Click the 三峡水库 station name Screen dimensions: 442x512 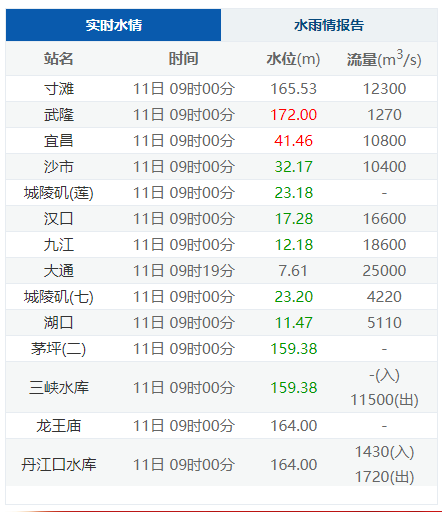[x=59, y=387]
